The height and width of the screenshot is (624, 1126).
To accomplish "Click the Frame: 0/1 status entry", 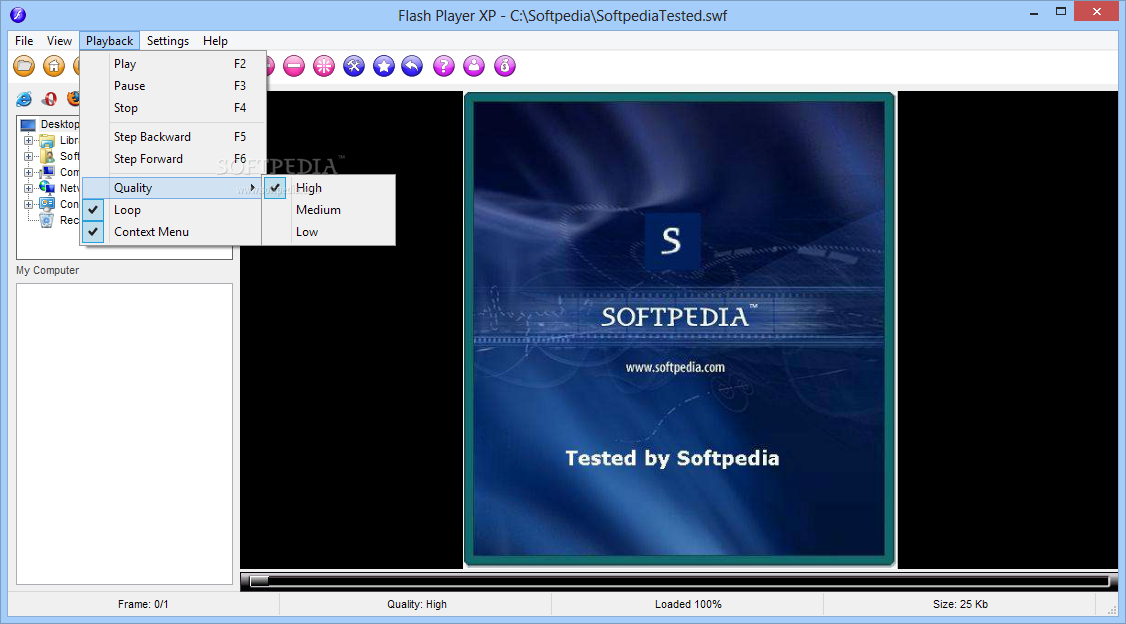I will pos(143,605).
